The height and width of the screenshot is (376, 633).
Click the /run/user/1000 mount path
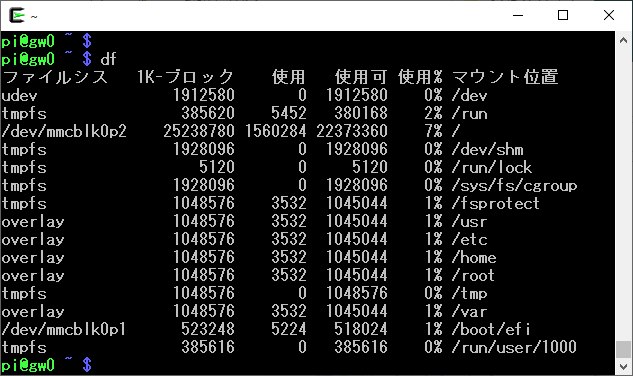514,347
